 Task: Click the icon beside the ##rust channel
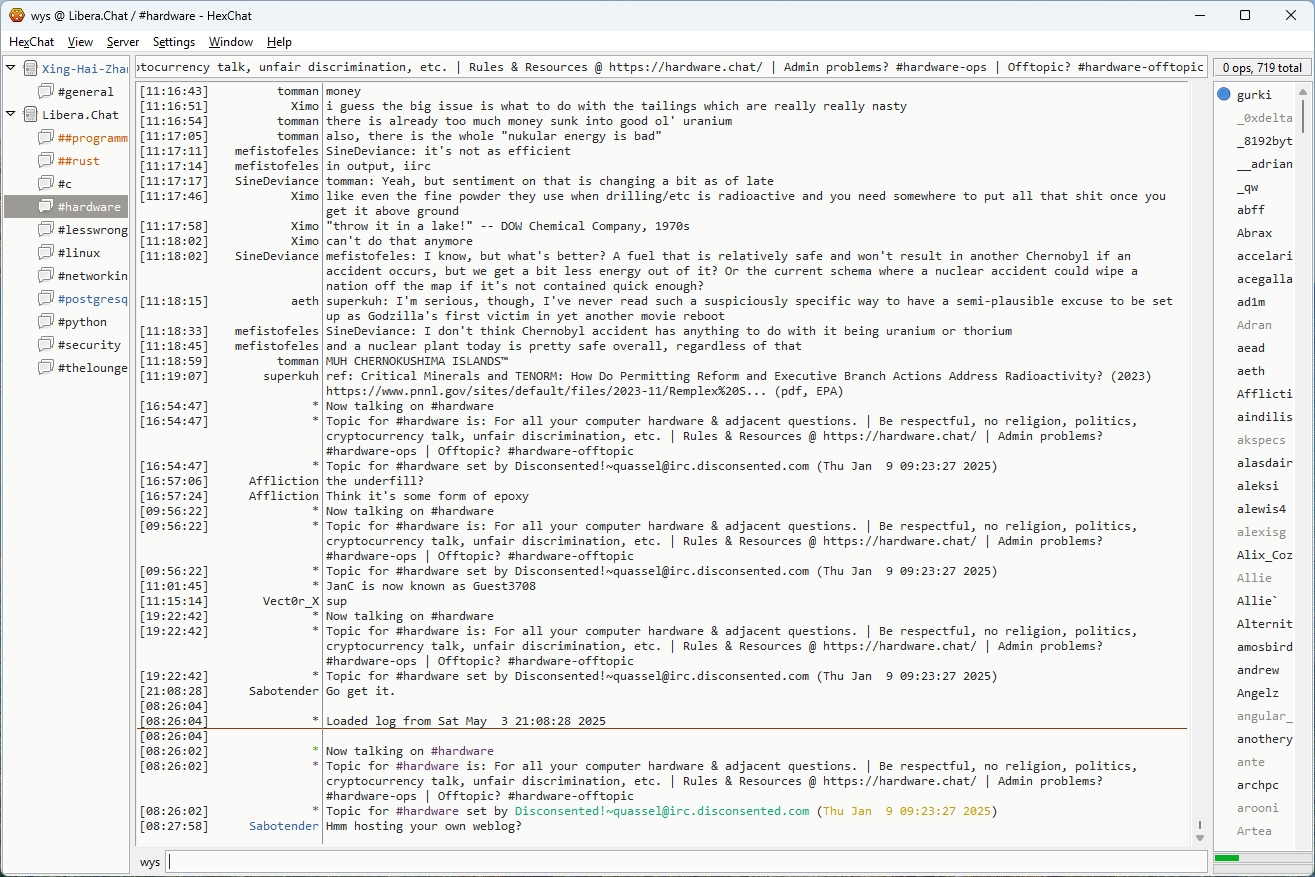46,160
